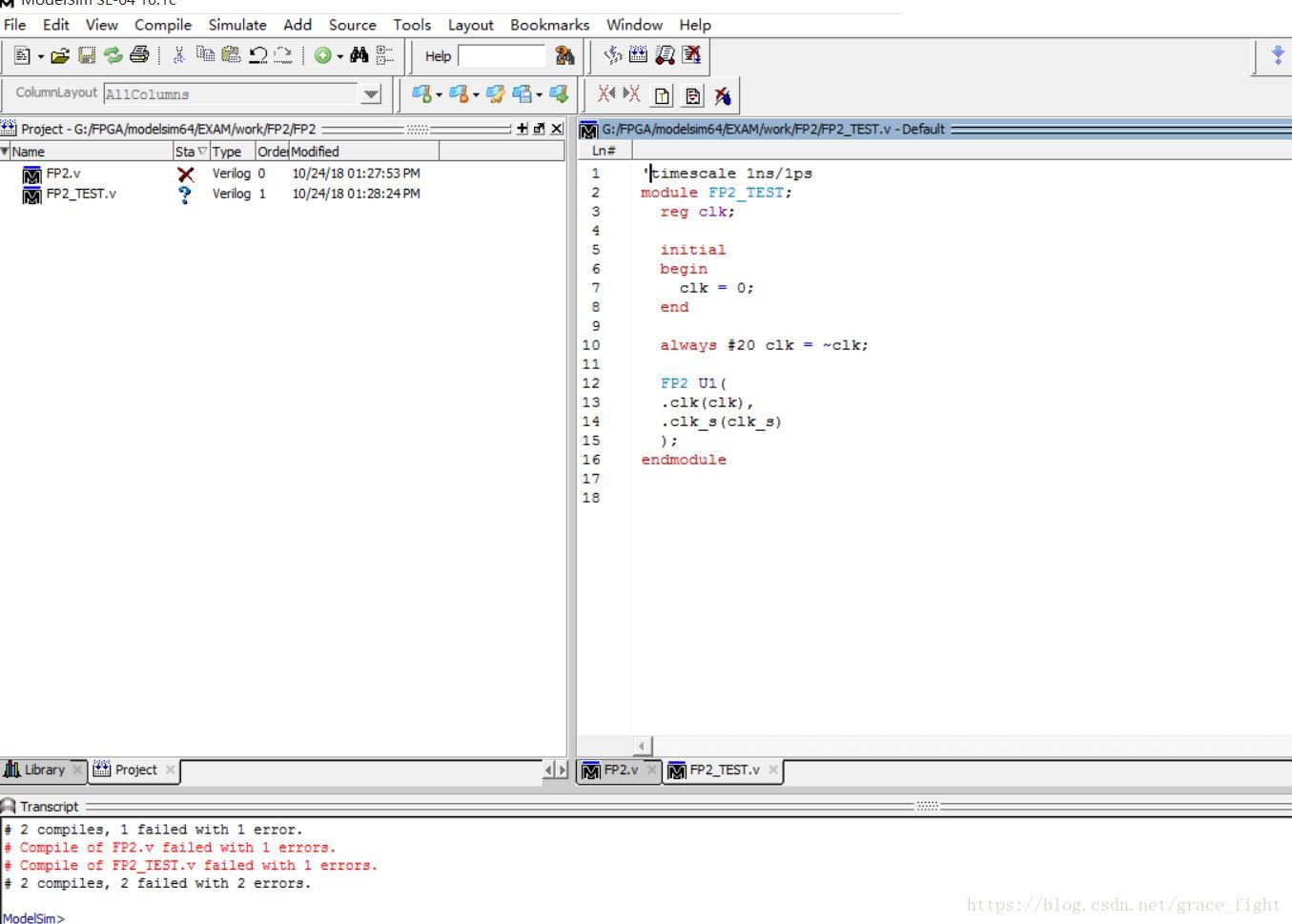Click the New file toolbar icon
This screenshot has height=924, width=1292.
[22, 55]
